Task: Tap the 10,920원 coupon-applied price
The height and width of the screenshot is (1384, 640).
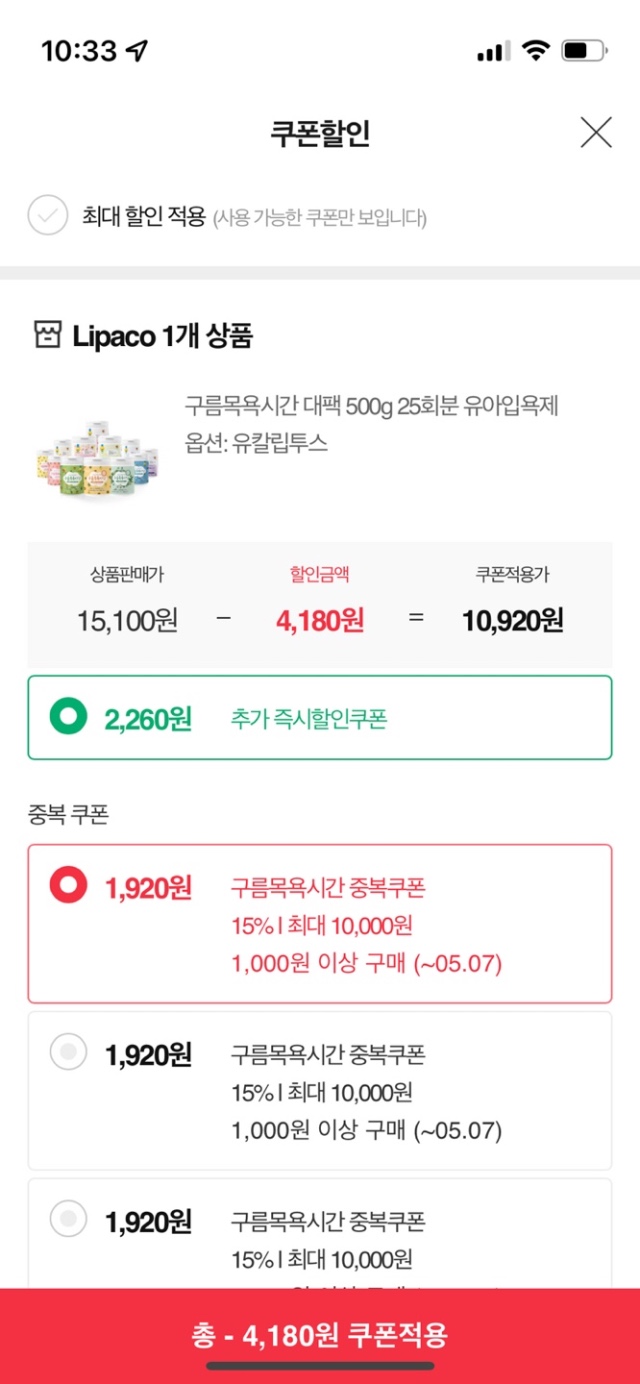Action: [512, 621]
